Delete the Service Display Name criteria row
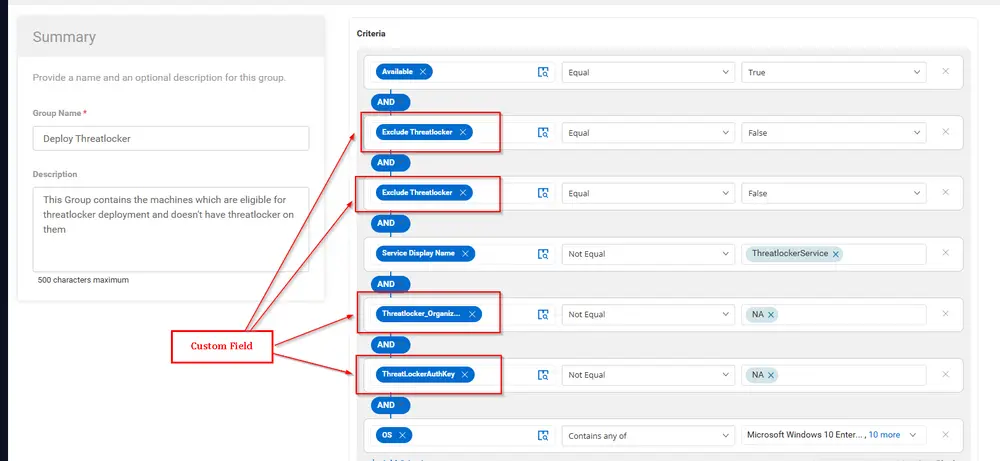This screenshot has height=461, width=1000. 946,253
